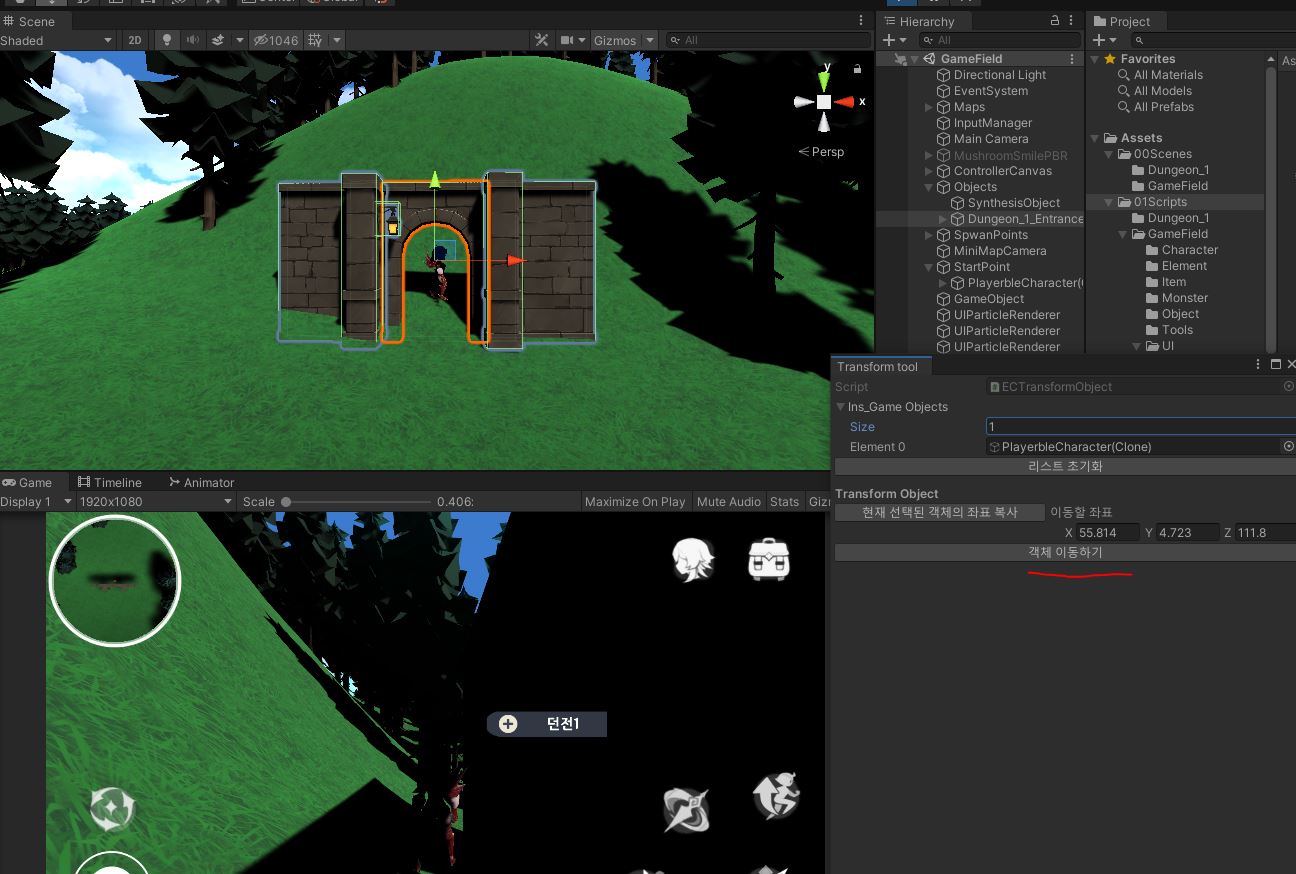Collapse the Objects node in Hierarchy
Viewport: 1296px width, 874px height.
pyautogui.click(x=928, y=187)
